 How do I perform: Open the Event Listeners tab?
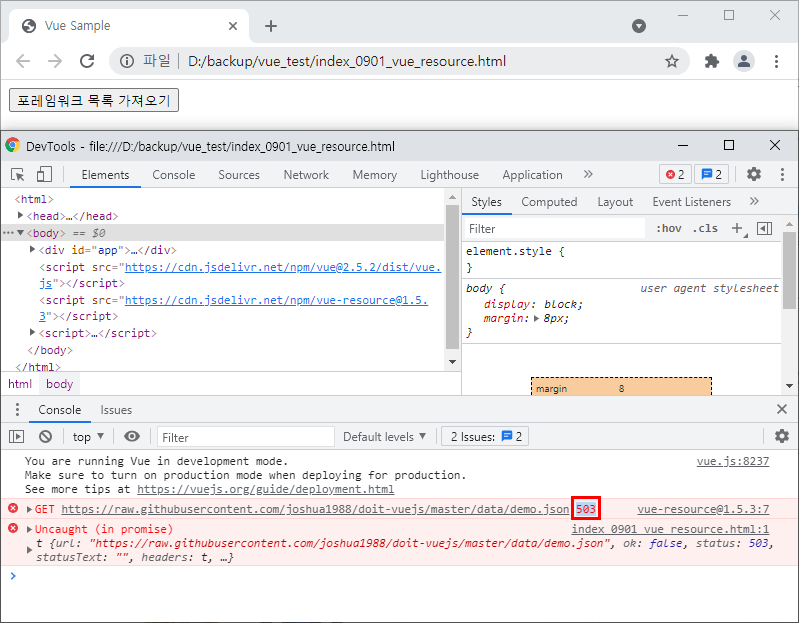tap(691, 202)
